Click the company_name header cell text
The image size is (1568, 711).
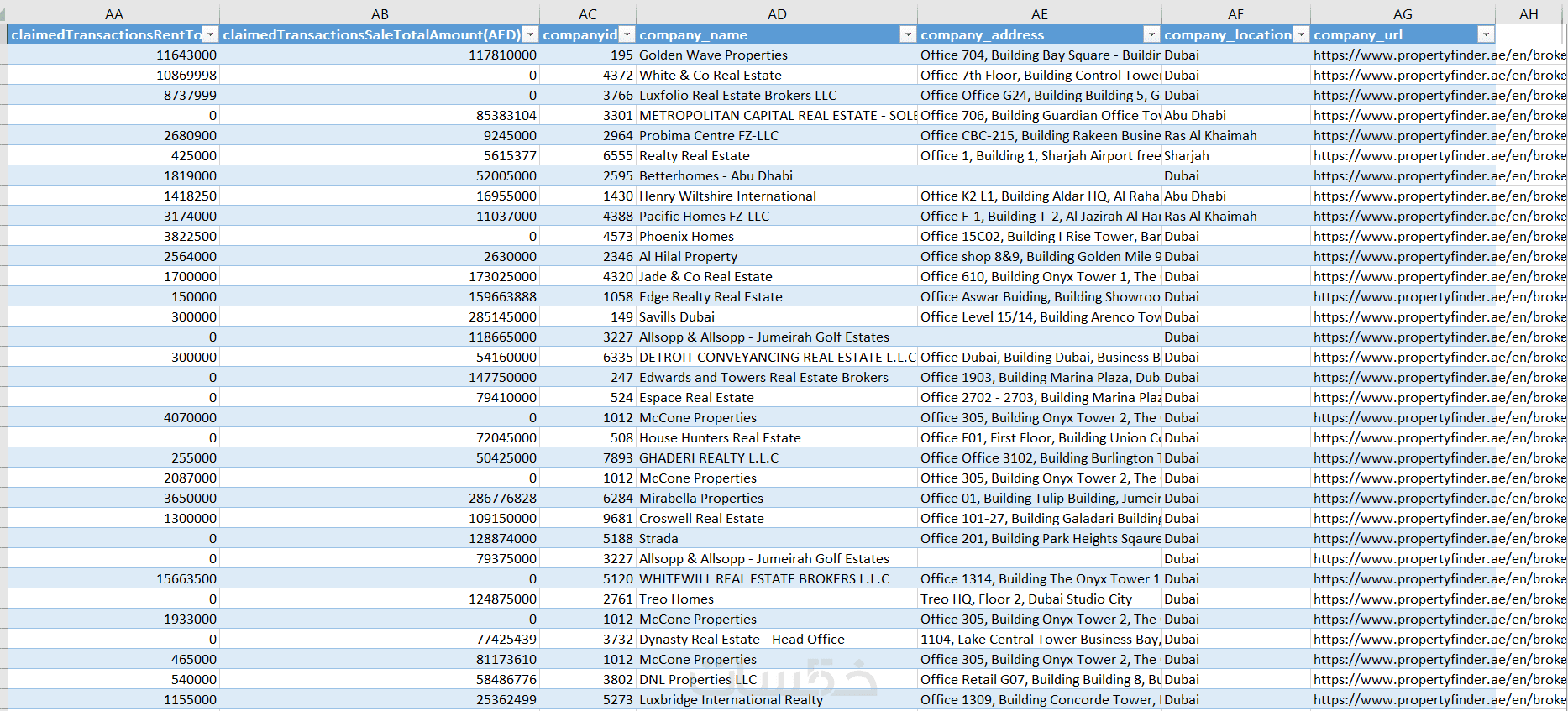coord(693,34)
